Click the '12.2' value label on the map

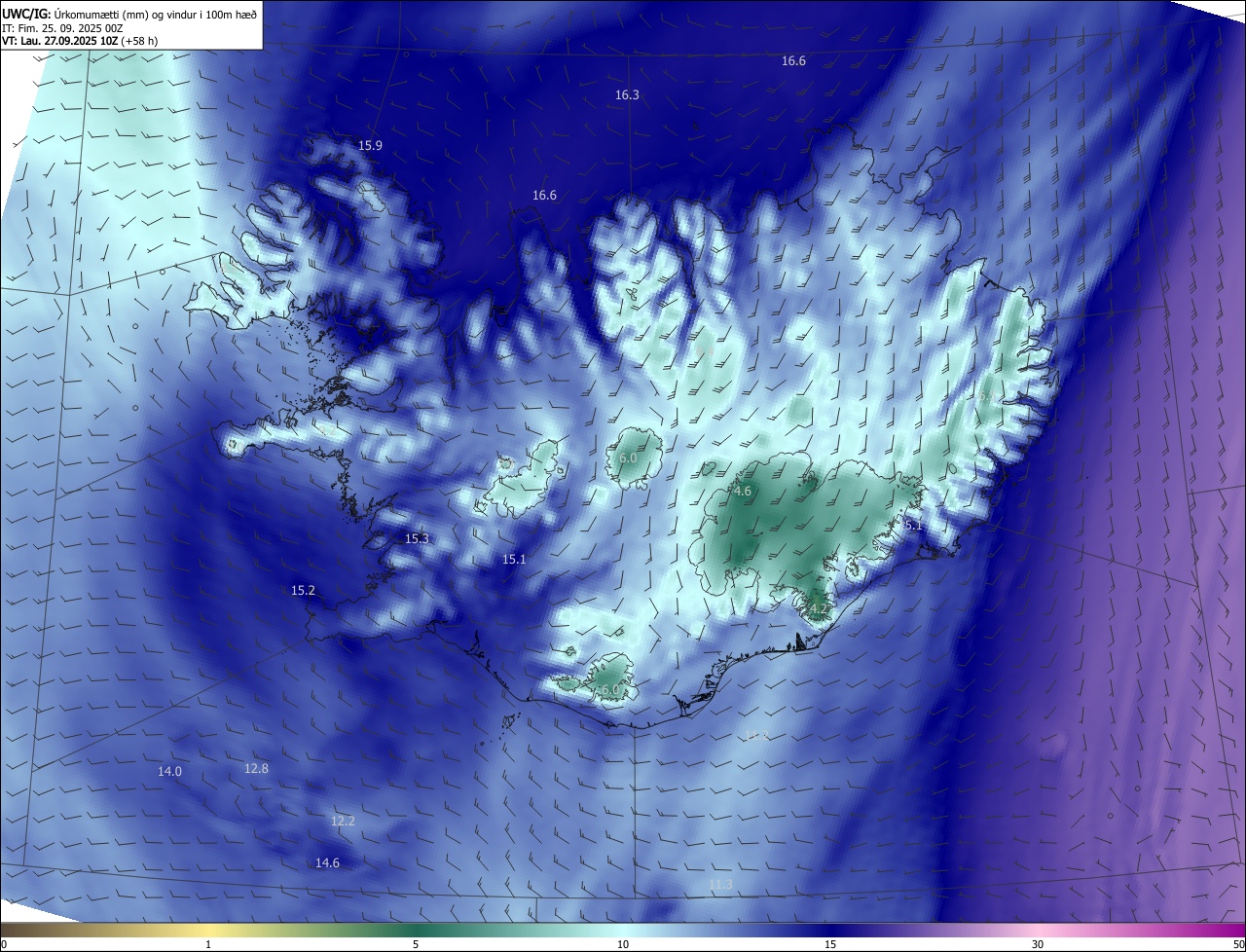pos(343,822)
